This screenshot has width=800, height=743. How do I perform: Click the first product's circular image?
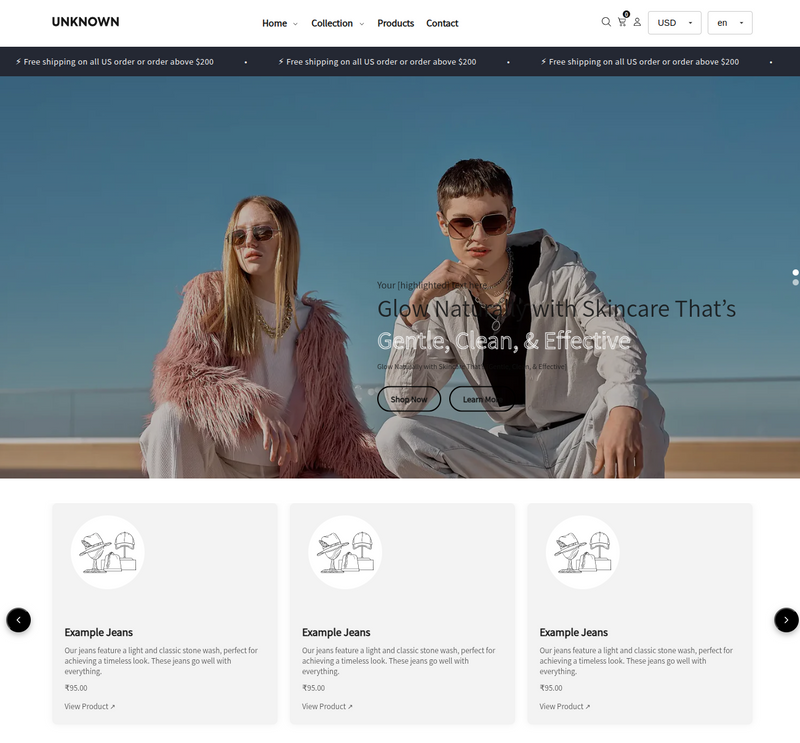107,552
